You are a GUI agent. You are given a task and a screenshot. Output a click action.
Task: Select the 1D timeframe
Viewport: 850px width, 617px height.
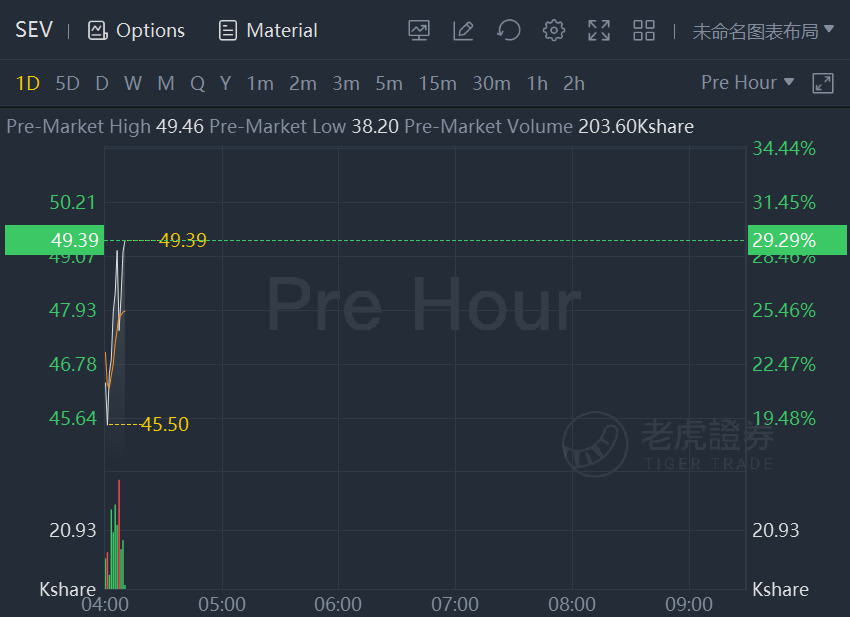tap(28, 84)
